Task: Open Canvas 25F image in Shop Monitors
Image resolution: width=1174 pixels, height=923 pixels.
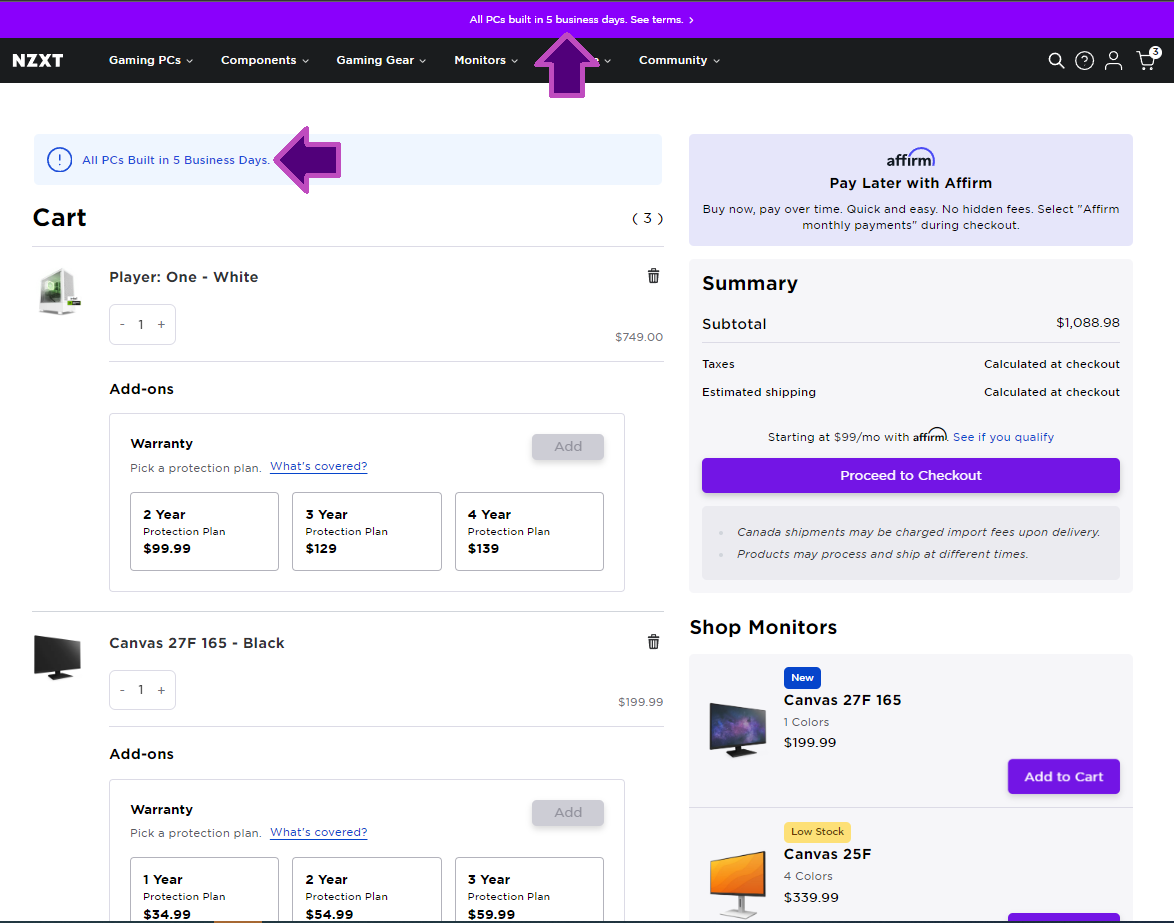Action: (x=737, y=884)
